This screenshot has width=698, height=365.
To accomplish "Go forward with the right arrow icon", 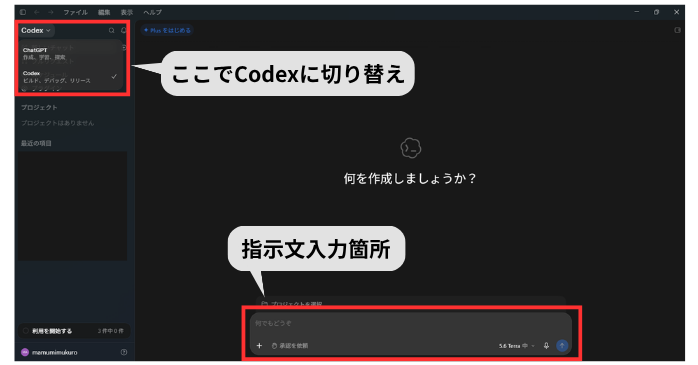I will (51, 12).
